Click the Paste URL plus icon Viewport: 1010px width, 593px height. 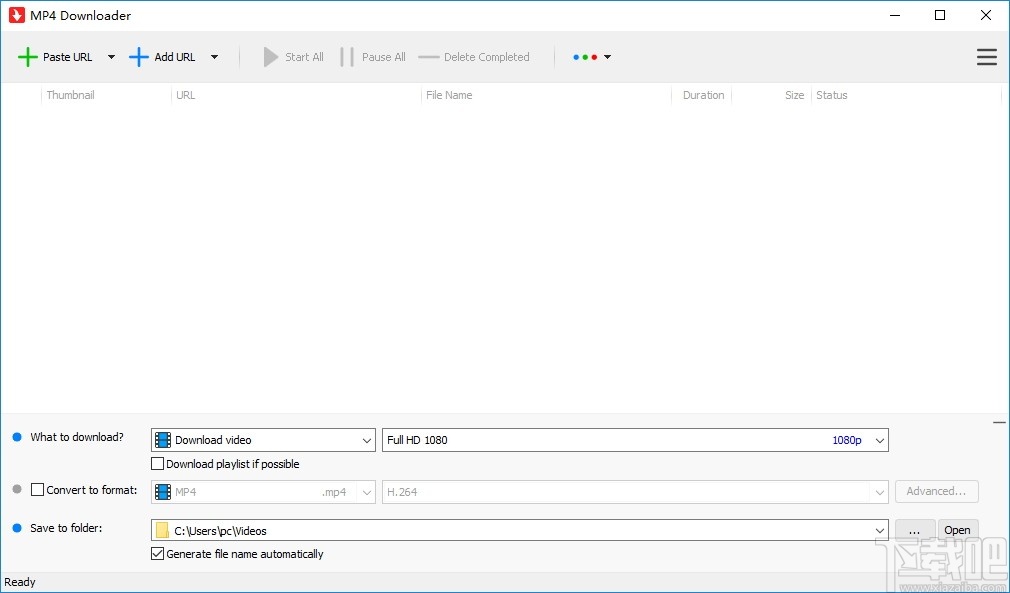[x=28, y=57]
